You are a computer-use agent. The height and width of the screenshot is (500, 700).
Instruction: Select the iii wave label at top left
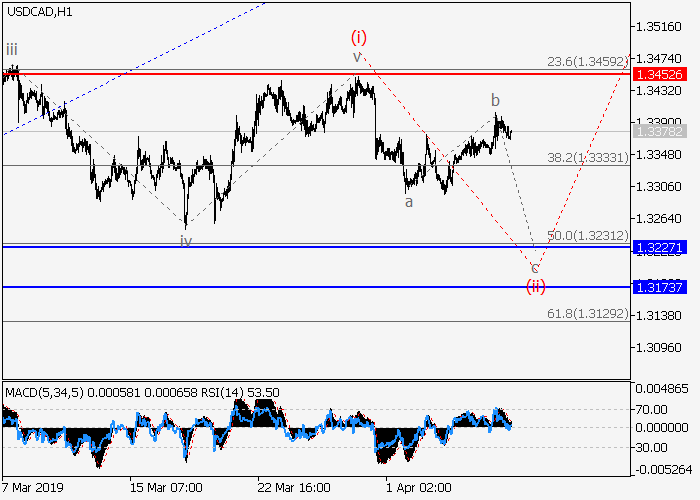pos(10,49)
